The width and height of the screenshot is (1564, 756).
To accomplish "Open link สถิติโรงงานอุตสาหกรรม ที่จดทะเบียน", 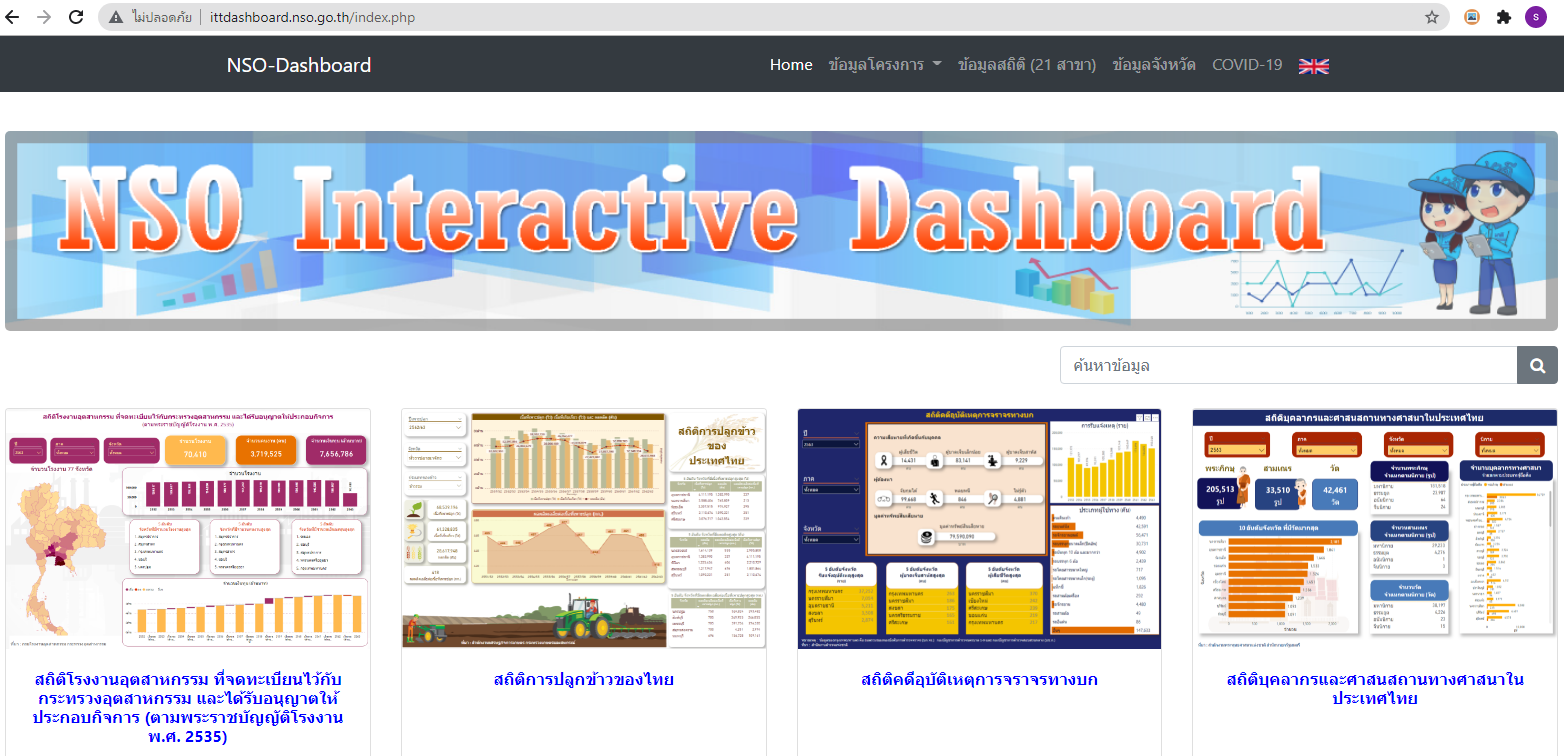I will pos(188,708).
